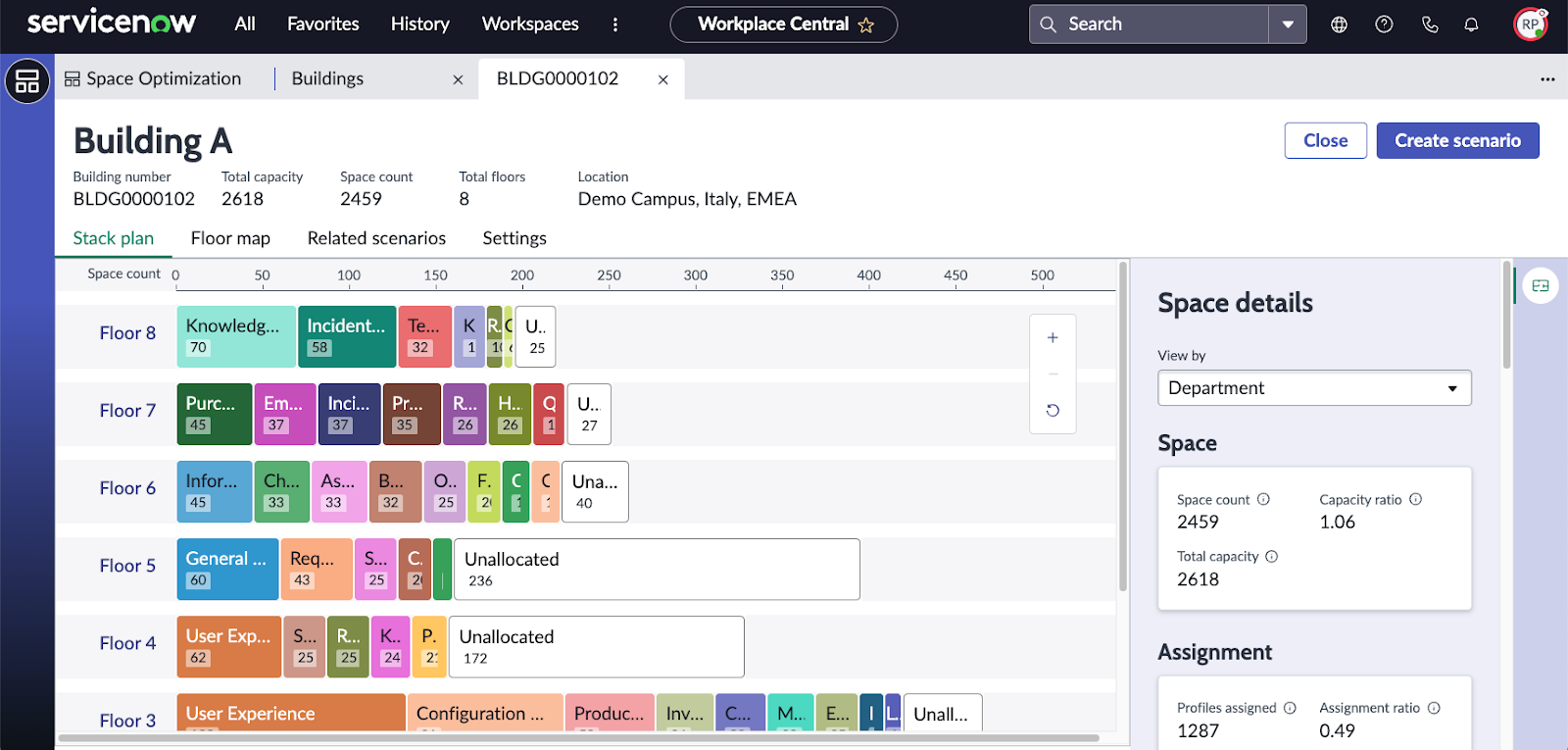Click the reset zoom icon
The height and width of the screenshot is (750, 1568).
(1053, 411)
